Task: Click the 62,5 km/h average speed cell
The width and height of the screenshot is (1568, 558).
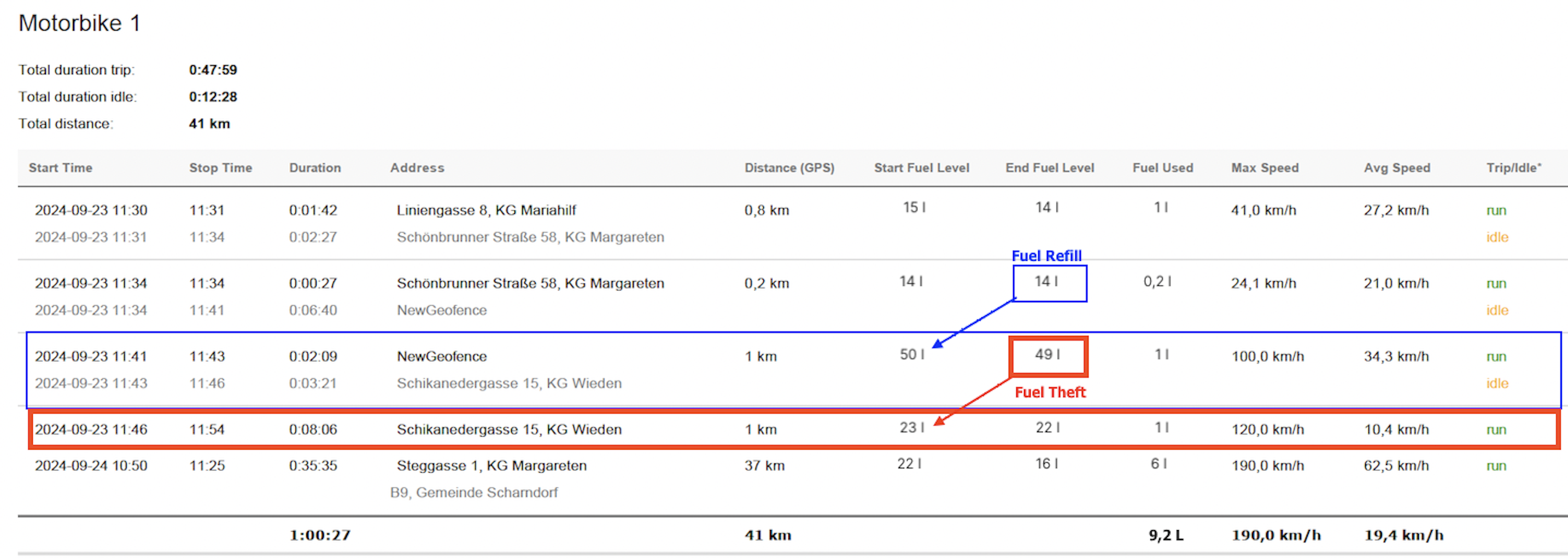Action: (1396, 466)
